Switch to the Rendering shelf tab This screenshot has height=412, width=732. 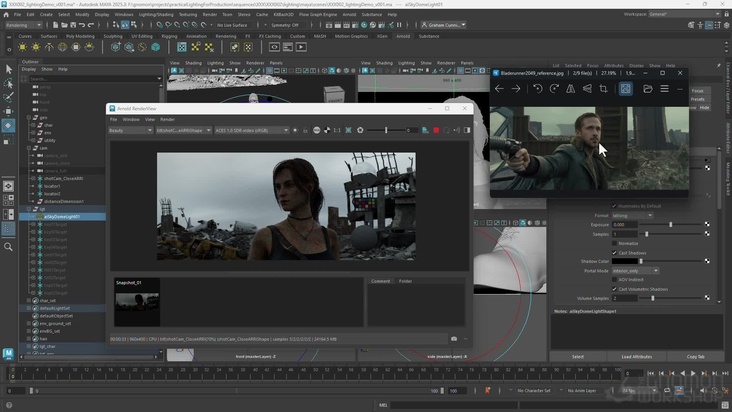(x=226, y=36)
